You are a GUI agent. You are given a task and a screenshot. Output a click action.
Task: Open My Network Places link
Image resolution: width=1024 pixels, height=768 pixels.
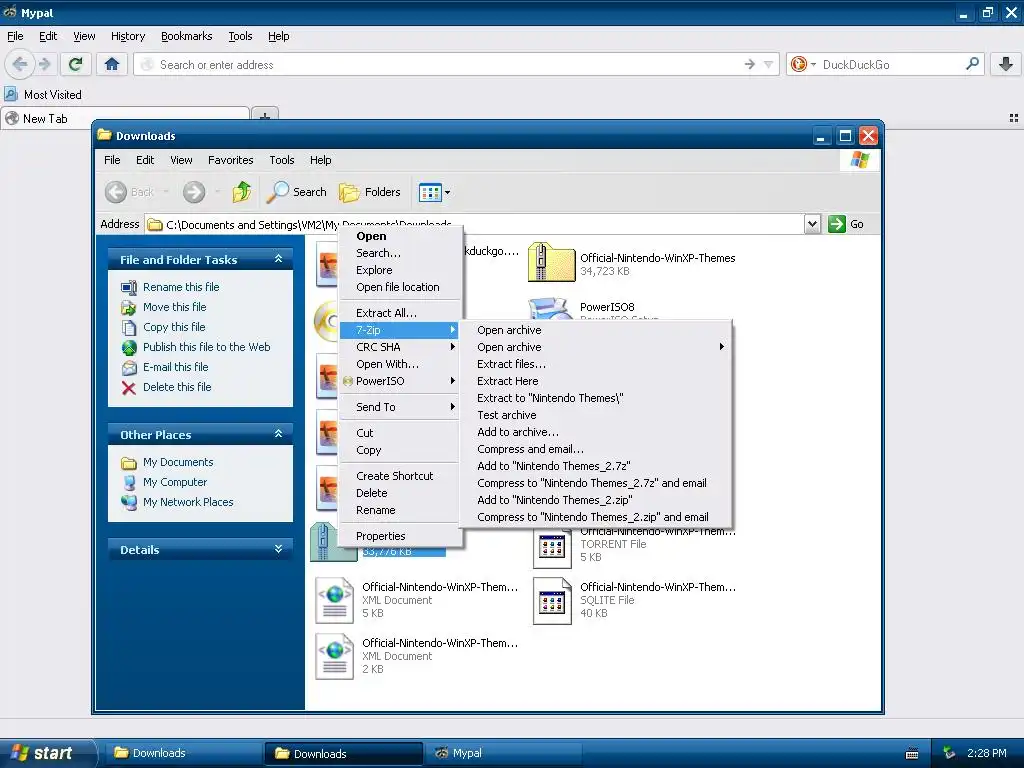[x=188, y=502]
